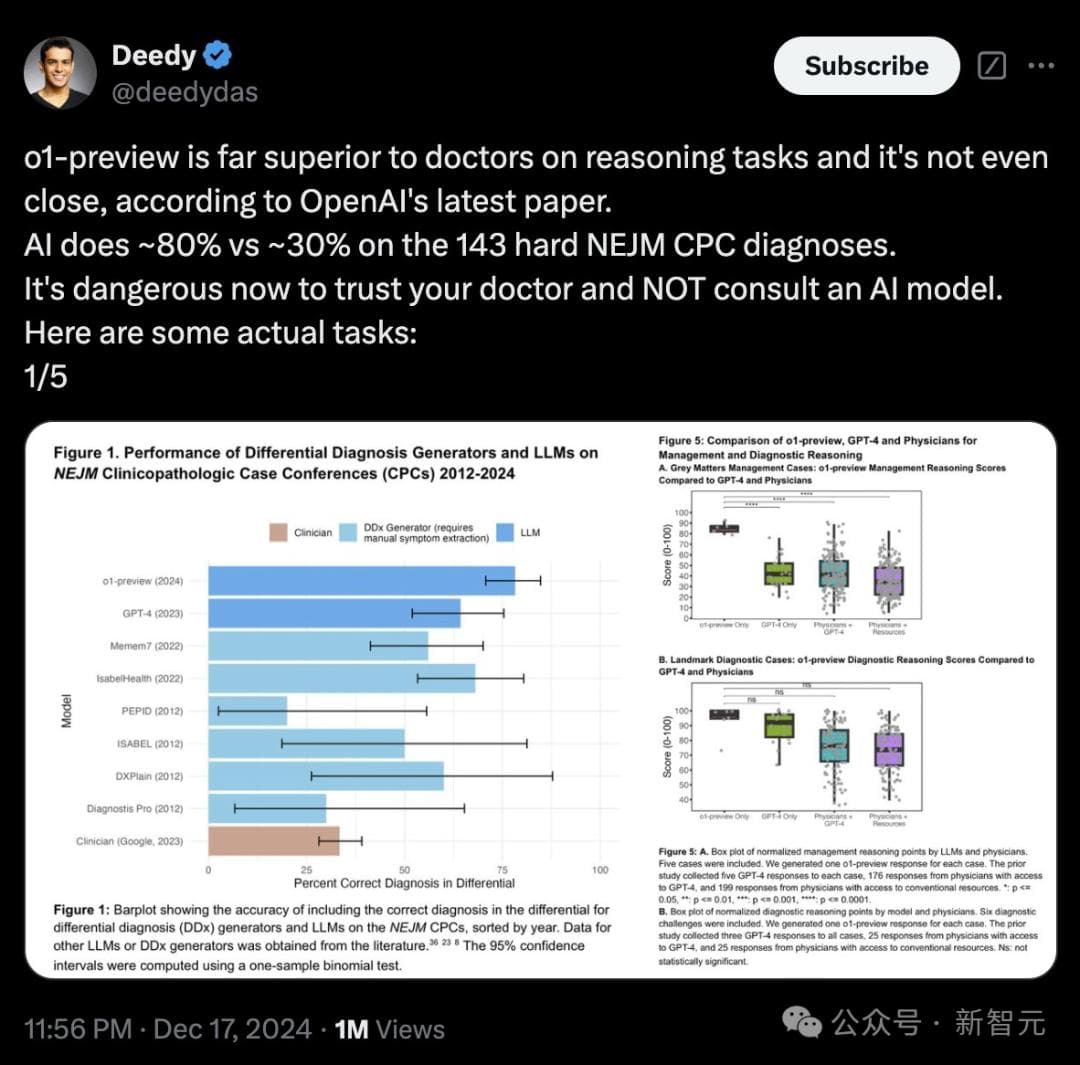This screenshot has height=1065, width=1080.
Task: Click the brown Clinician legend swatch
Action: click(279, 532)
